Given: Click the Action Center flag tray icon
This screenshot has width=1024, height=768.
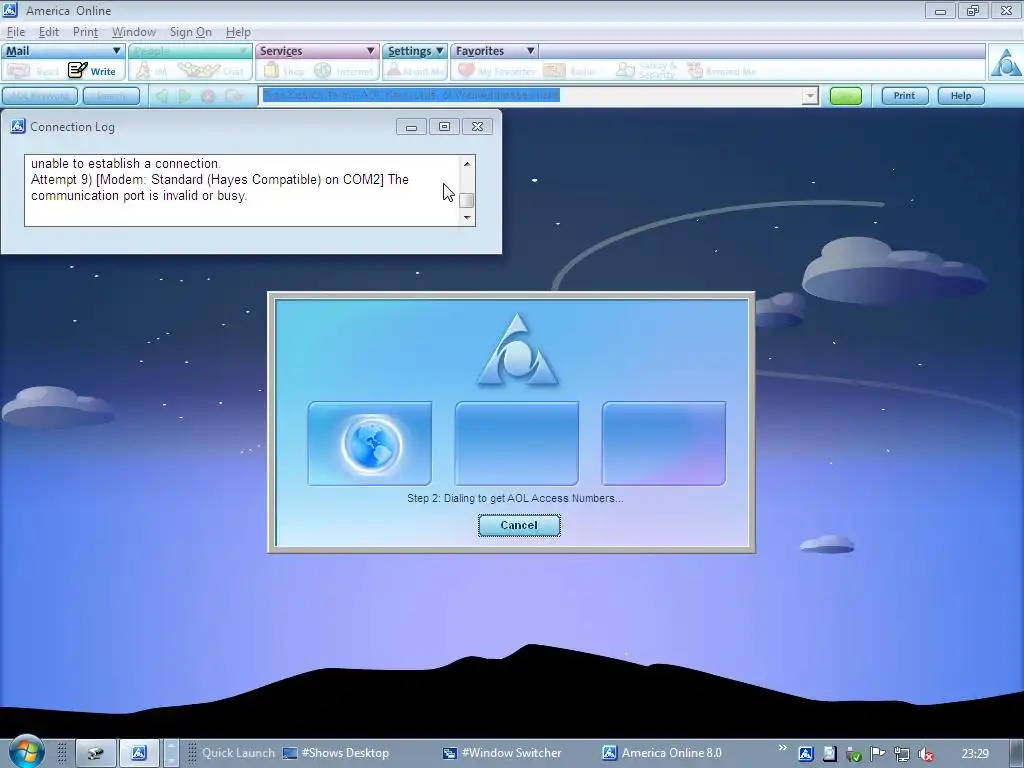Looking at the screenshot, I should [878, 754].
